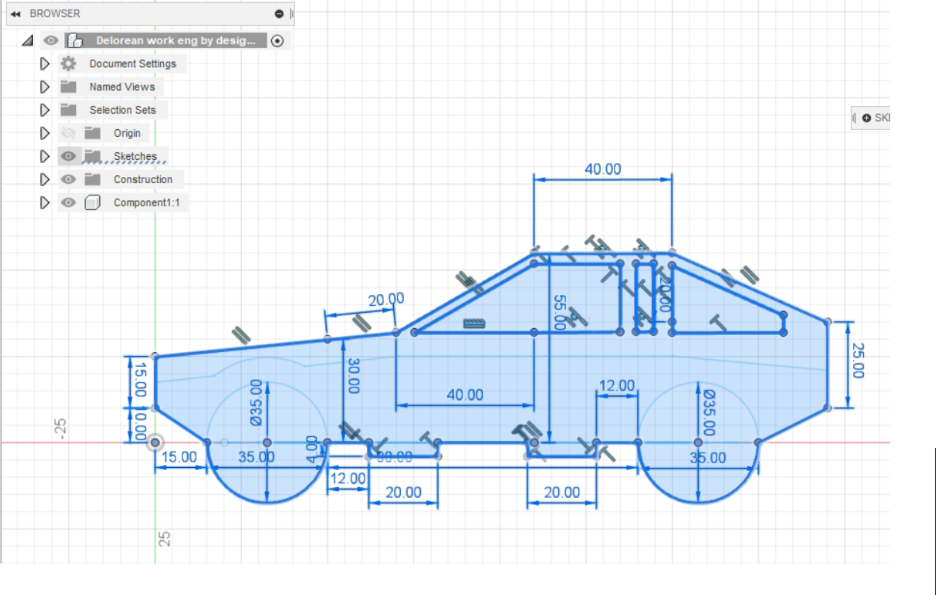Select the 25.00 dimension at the car's rear

pyautogui.click(x=858, y=360)
